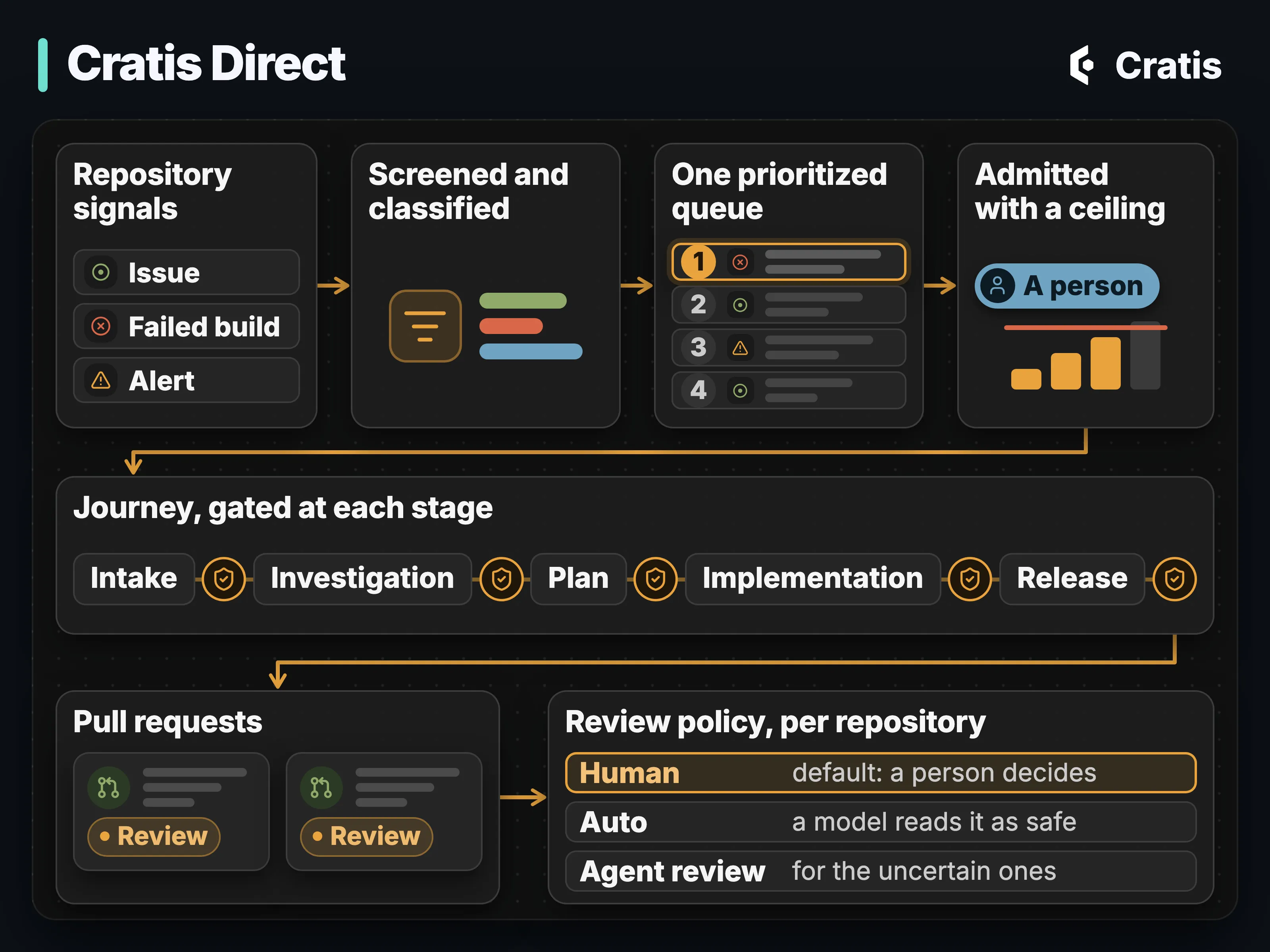Select the Alert signal row

tap(187, 380)
